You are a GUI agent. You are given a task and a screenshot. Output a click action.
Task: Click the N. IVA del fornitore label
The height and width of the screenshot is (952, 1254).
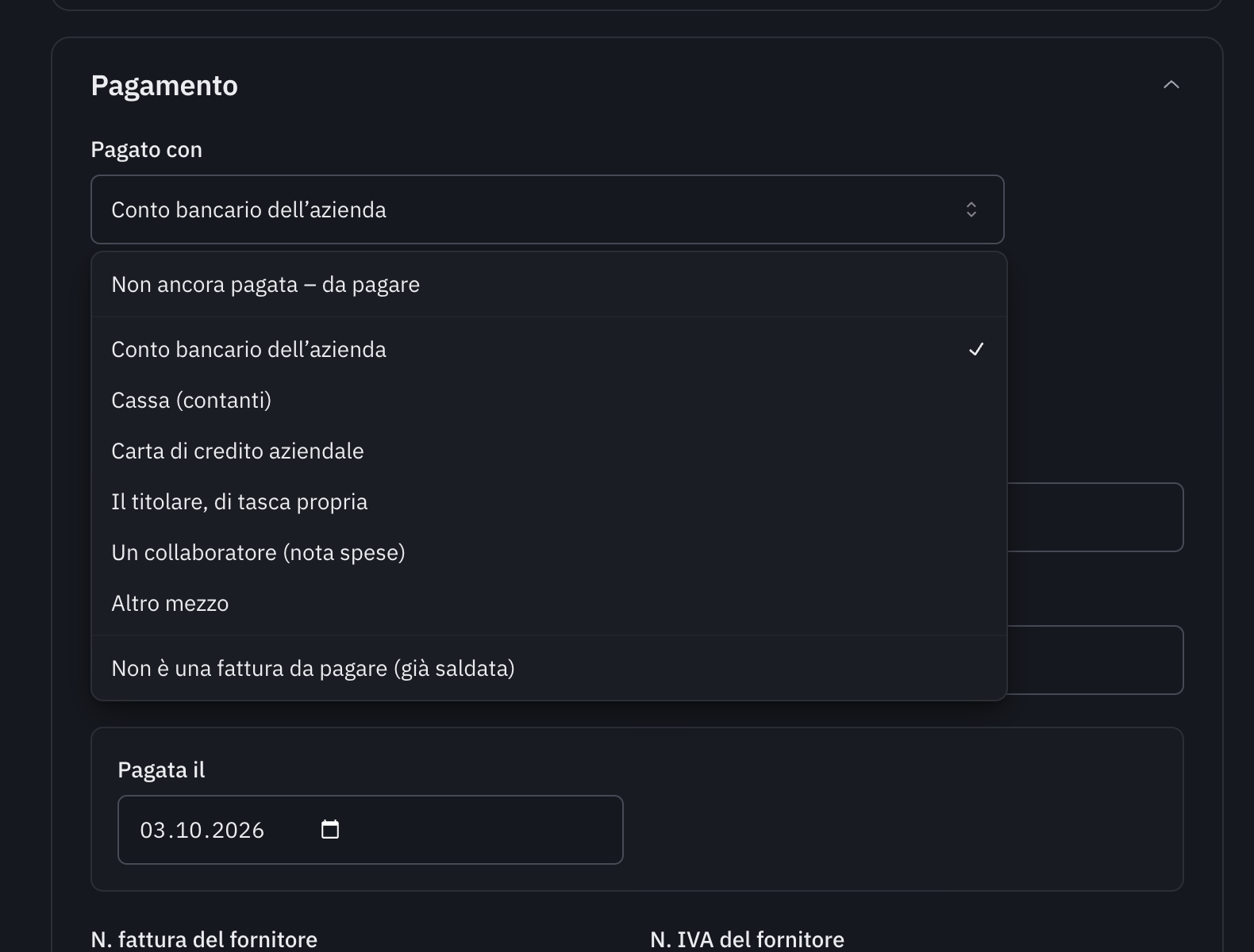[747, 940]
